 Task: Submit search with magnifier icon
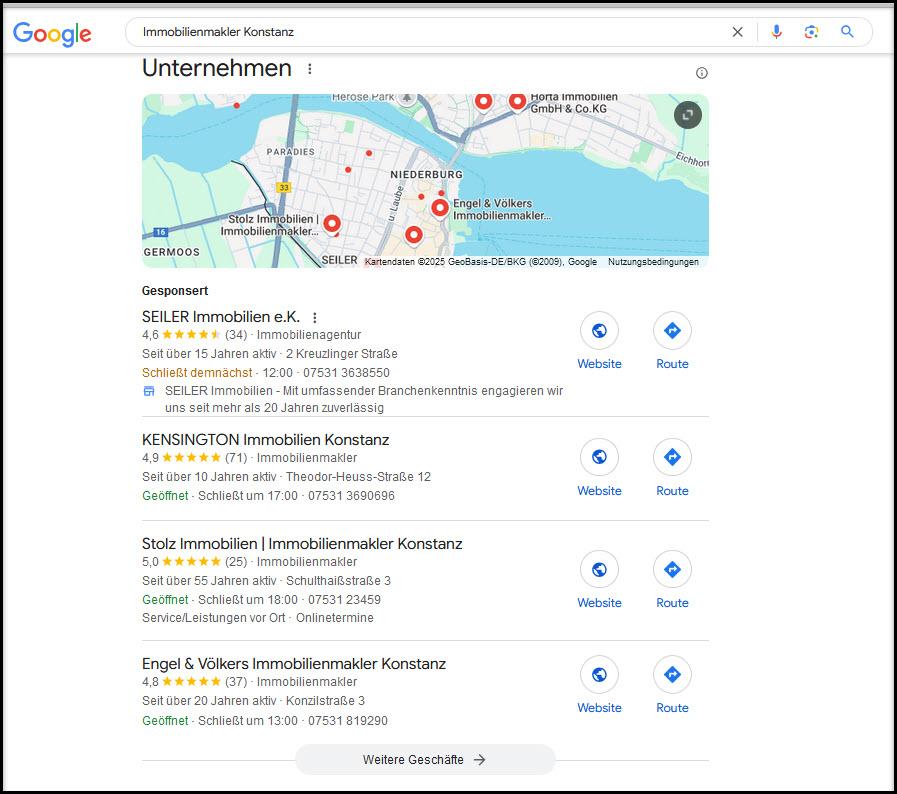847,32
